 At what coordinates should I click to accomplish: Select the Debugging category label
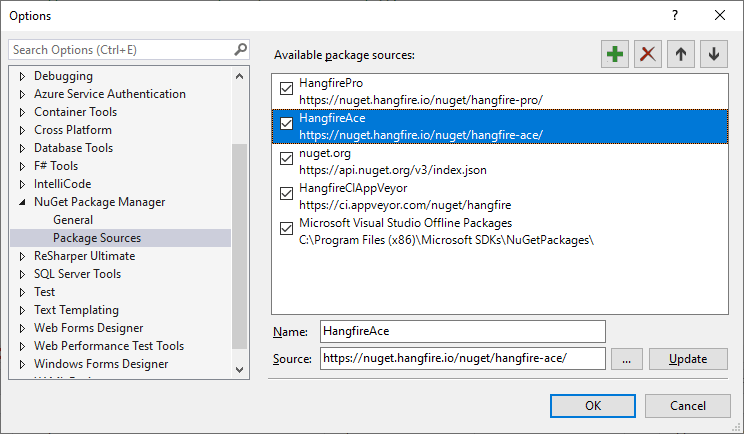coord(63,76)
